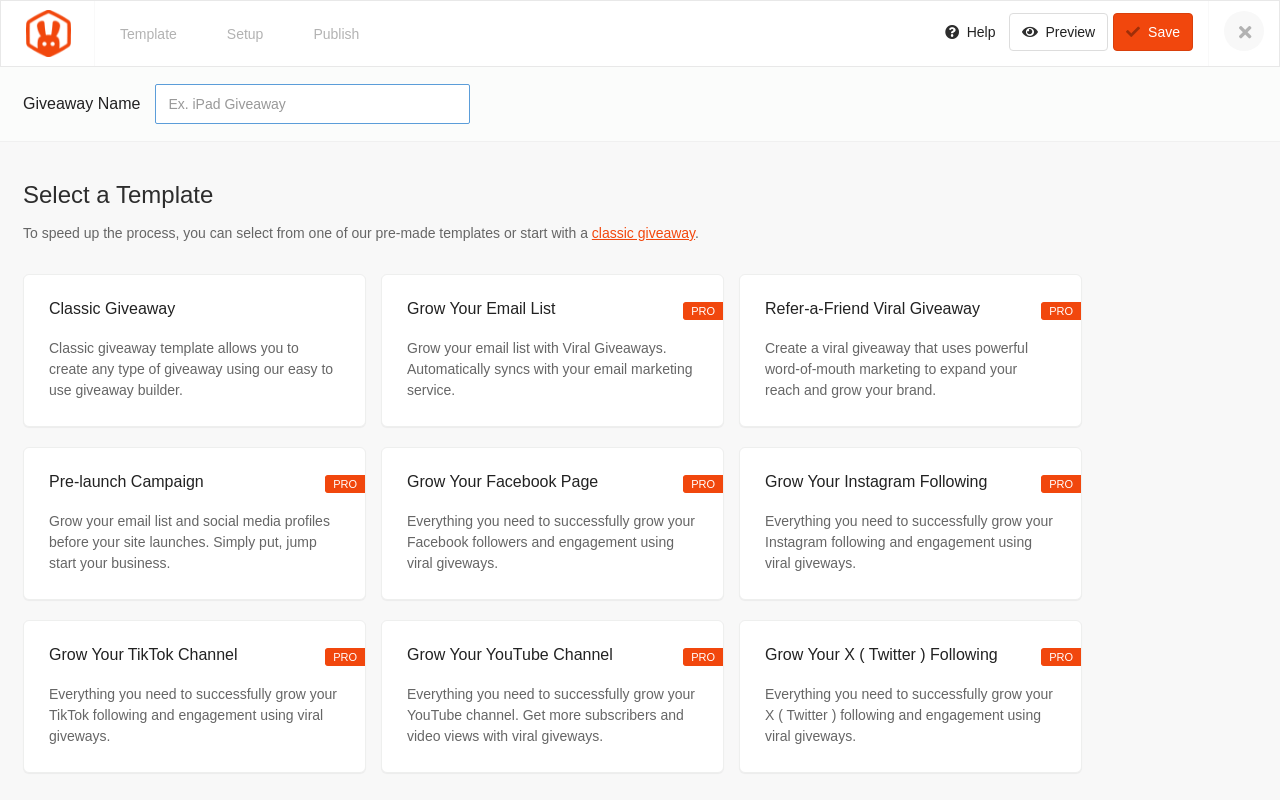This screenshot has height=800, width=1280.
Task: Open the Help link text
Action: pos(981,32)
